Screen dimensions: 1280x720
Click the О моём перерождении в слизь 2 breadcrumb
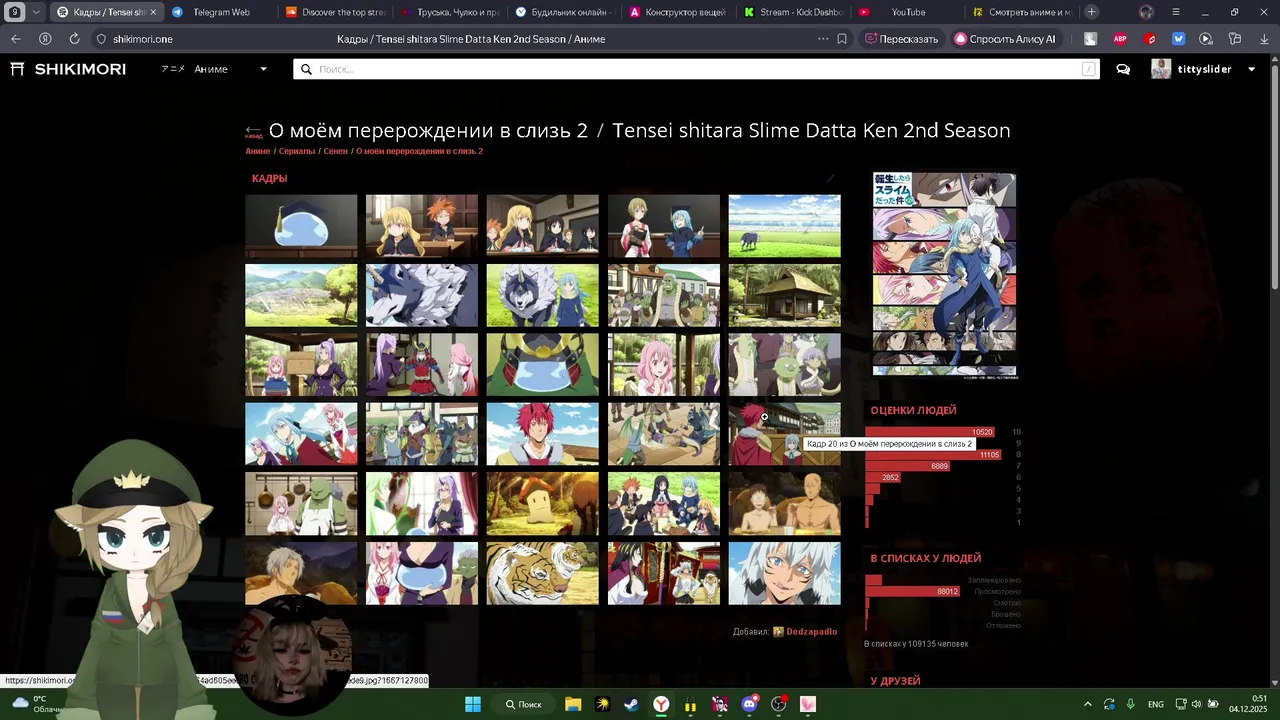point(419,151)
